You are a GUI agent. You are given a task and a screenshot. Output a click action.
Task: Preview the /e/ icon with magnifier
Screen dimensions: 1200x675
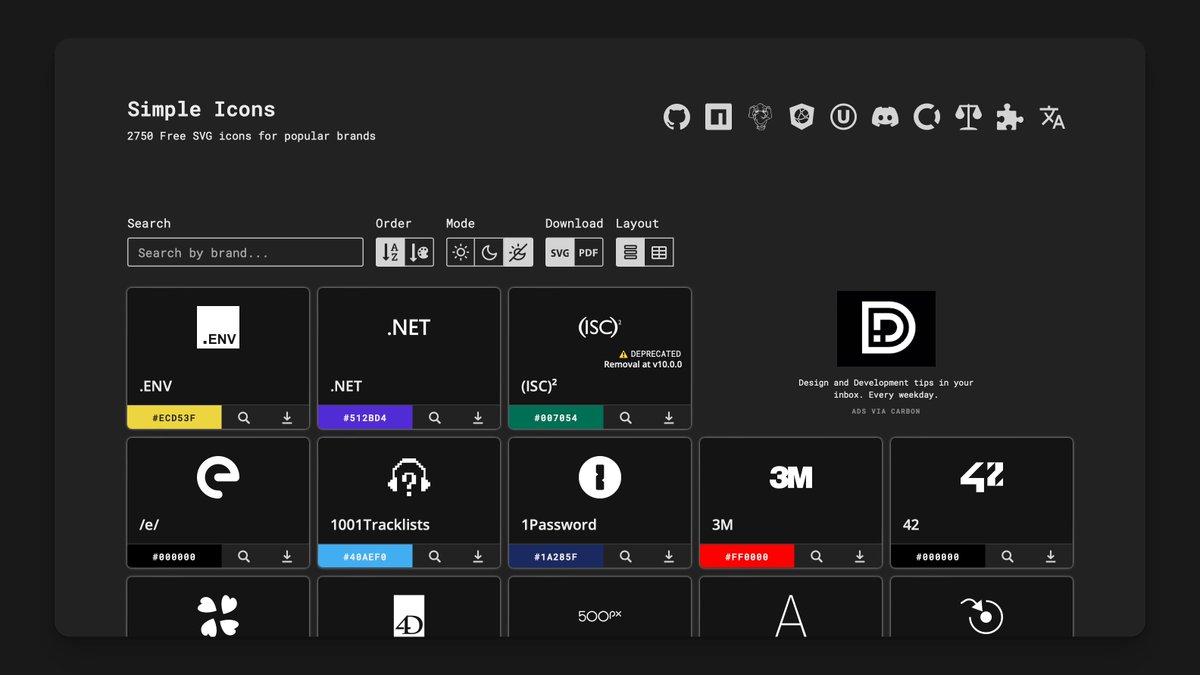(x=244, y=557)
